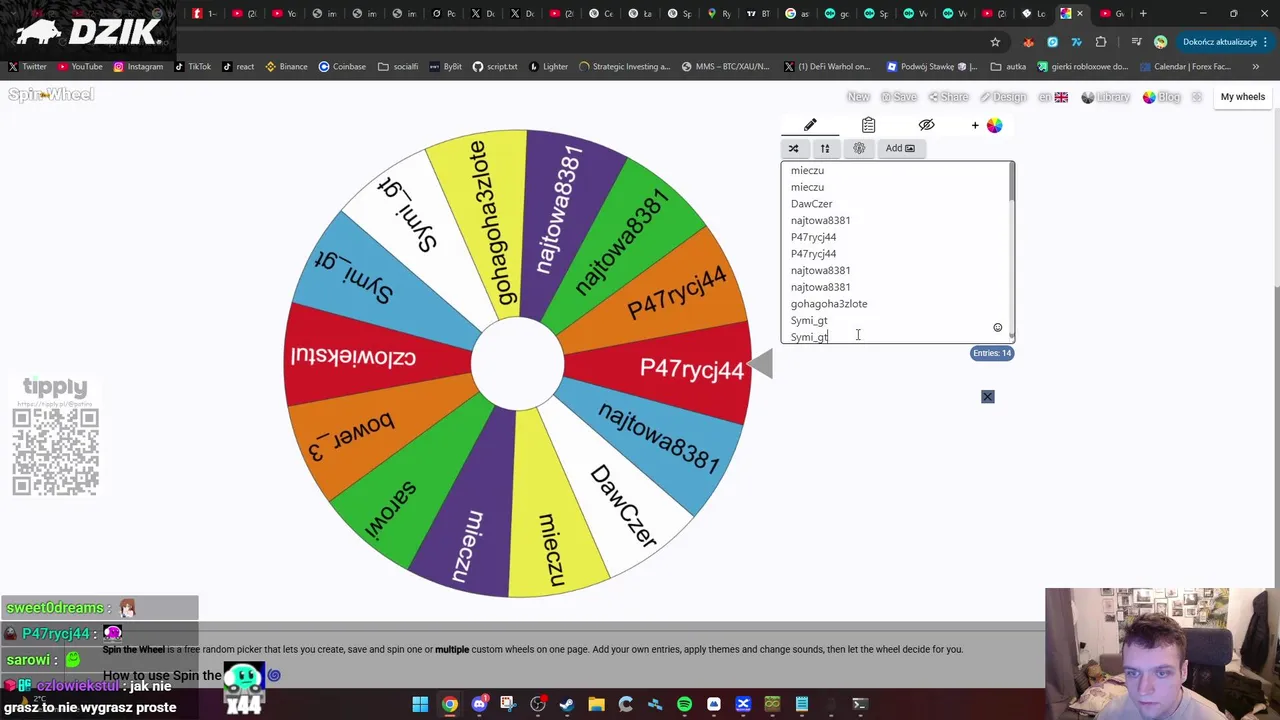Open the Snipping Tool from taskbar
The height and width of the screenshot is (720, 1280).
pos(508,704)
